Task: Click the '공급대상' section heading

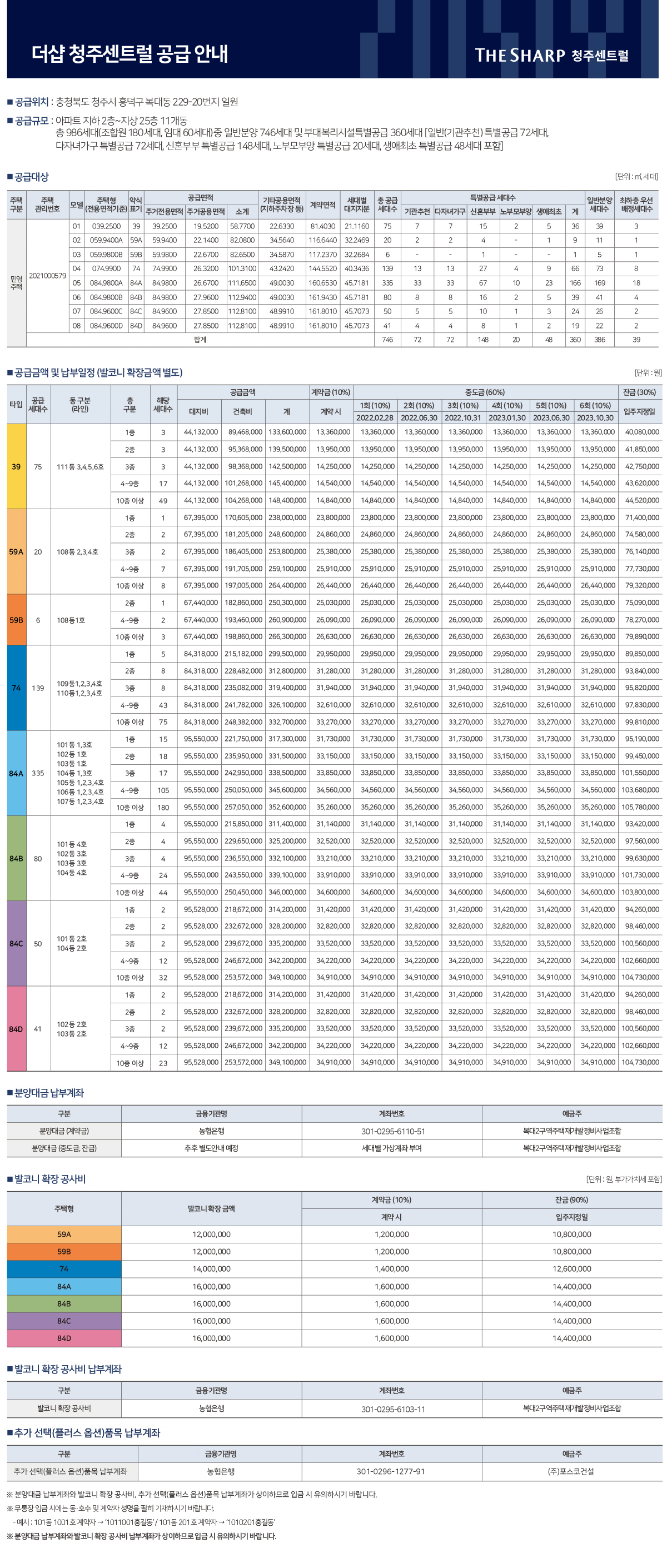Action: 31,177
